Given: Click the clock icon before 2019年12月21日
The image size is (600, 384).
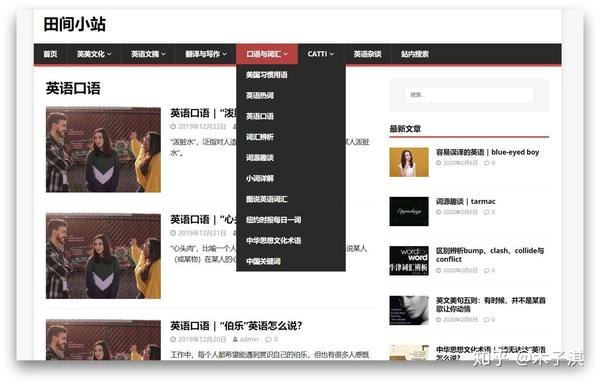Looking at the screenshot, I should (x=173, y=233).
